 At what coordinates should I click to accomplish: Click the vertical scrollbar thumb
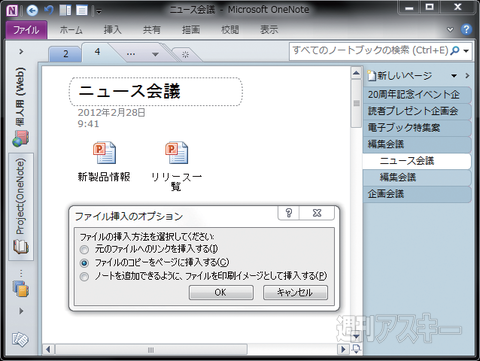[x=356, y=103]
